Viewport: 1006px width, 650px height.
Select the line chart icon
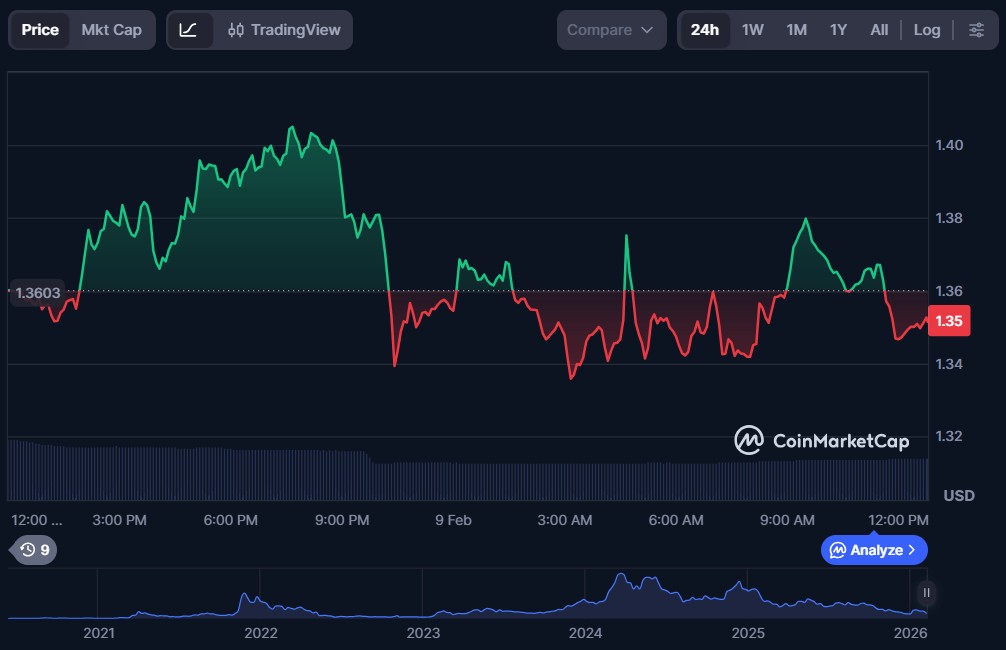click(x=189, y=30)
